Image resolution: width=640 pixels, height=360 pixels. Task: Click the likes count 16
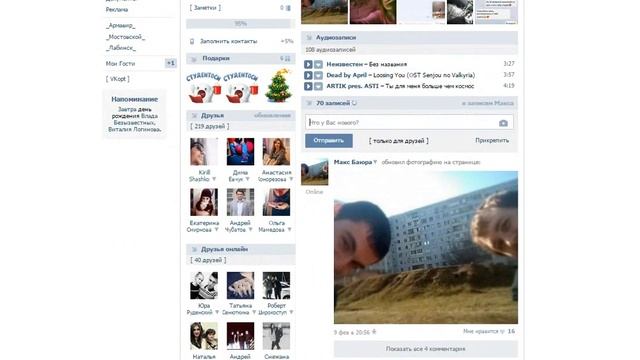click(511, 331)
